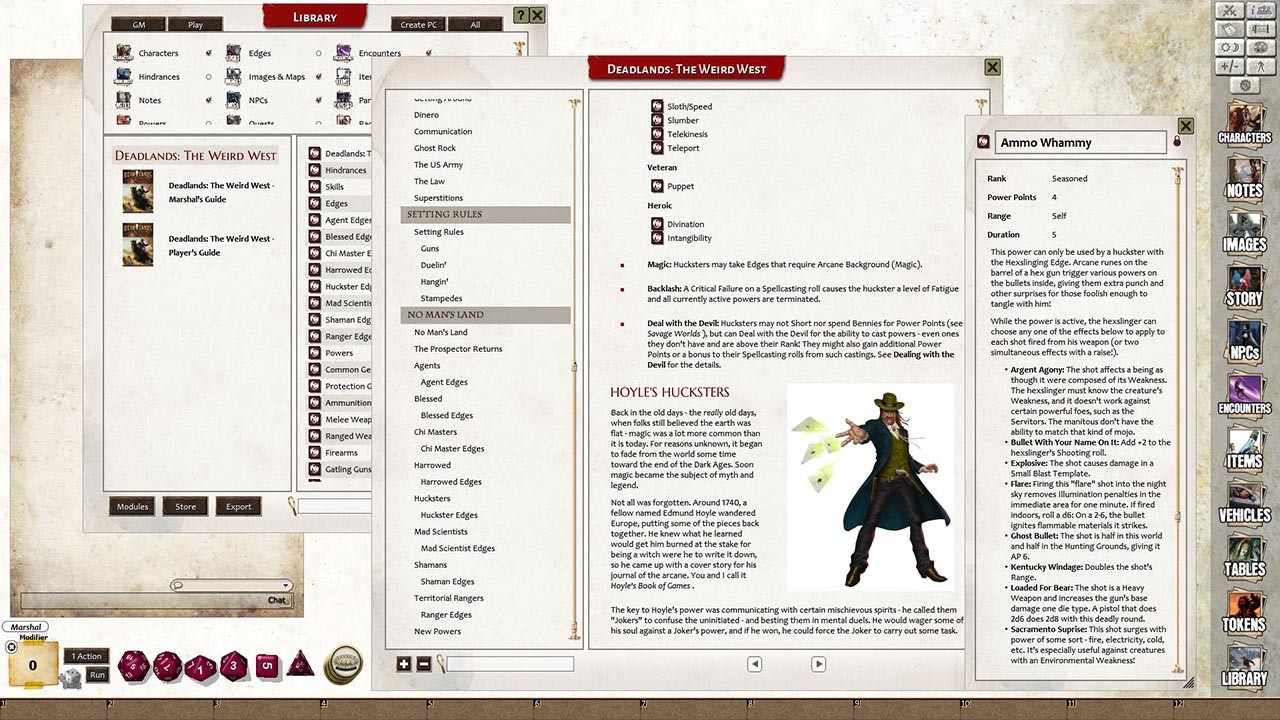Open the +/- modifiers panel icon
The width and height of the screenshot is (1280, 720).
(1229, 66)
